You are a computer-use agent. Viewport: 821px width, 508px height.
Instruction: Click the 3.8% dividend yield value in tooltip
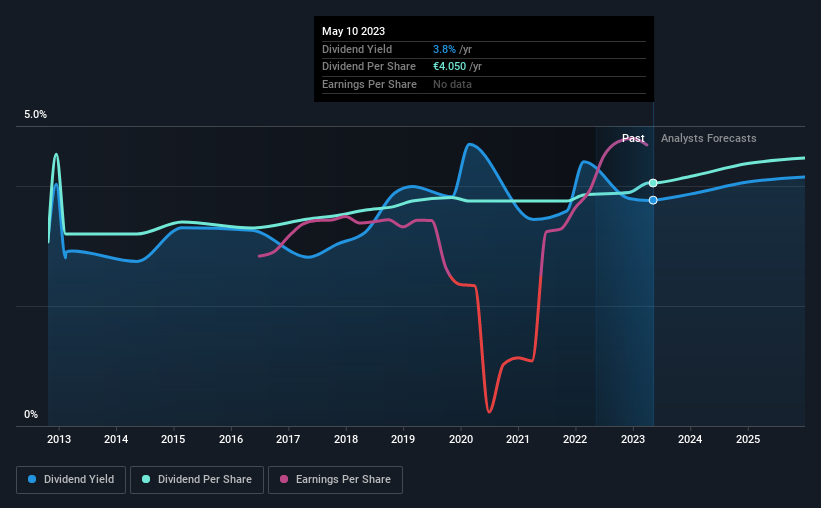point(444,49)
